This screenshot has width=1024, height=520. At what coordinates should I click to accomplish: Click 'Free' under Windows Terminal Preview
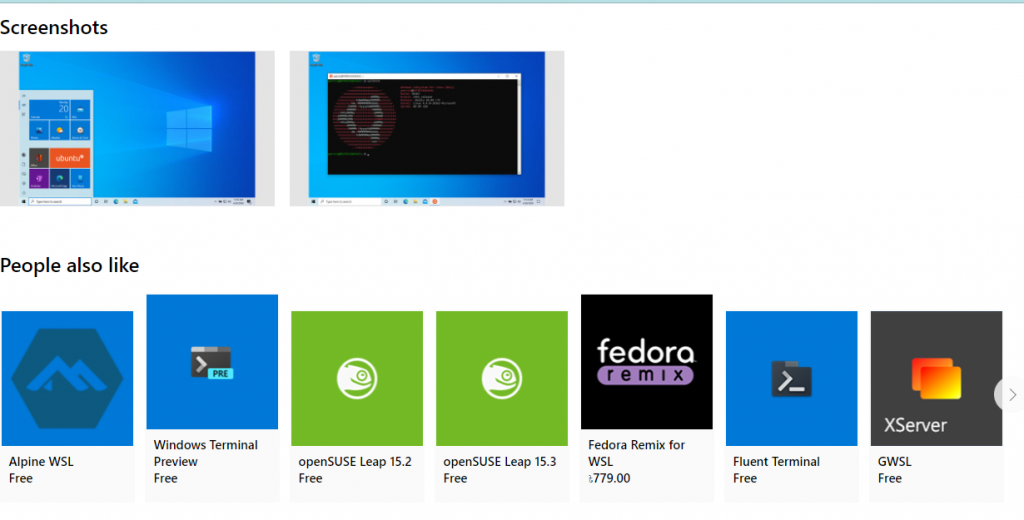pyautogui.click(x=166, y=478)
